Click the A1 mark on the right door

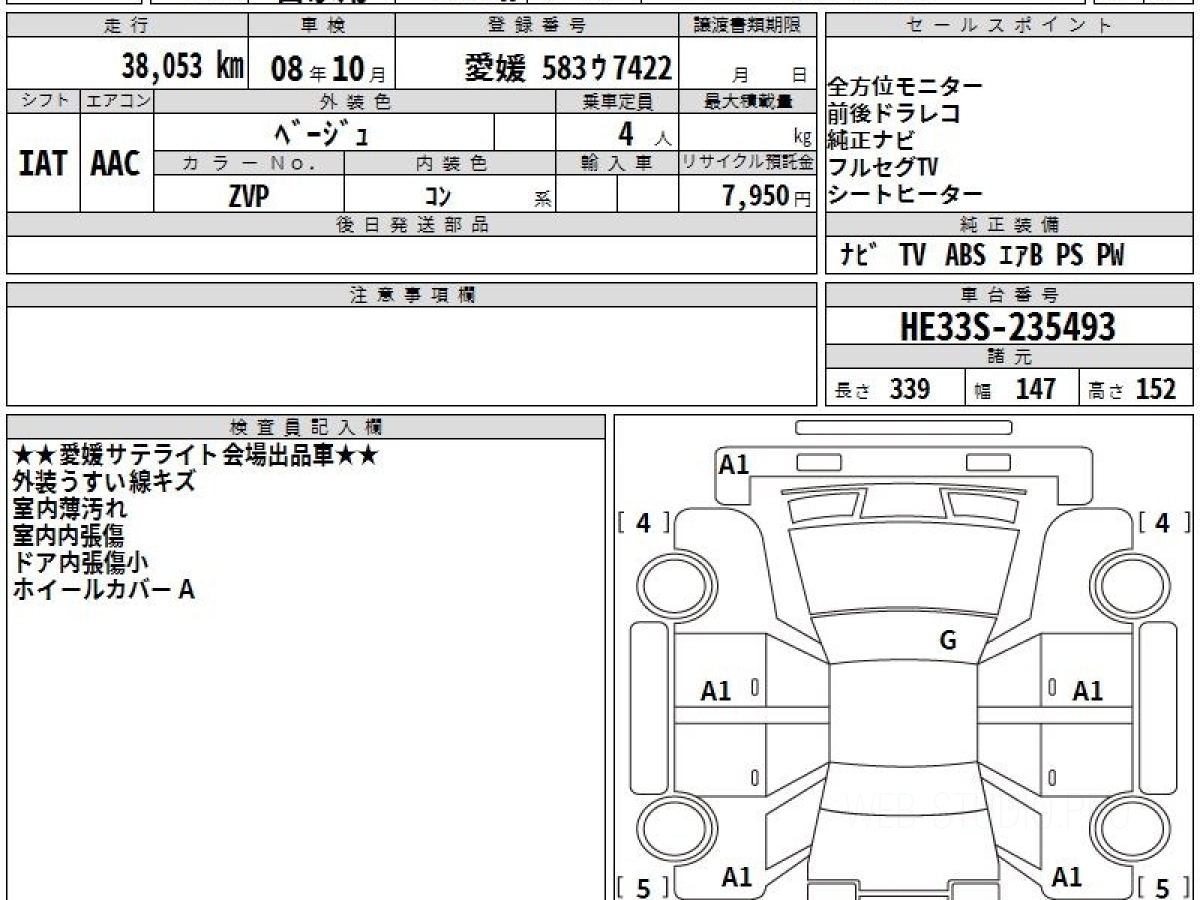tap(1087, 690)
